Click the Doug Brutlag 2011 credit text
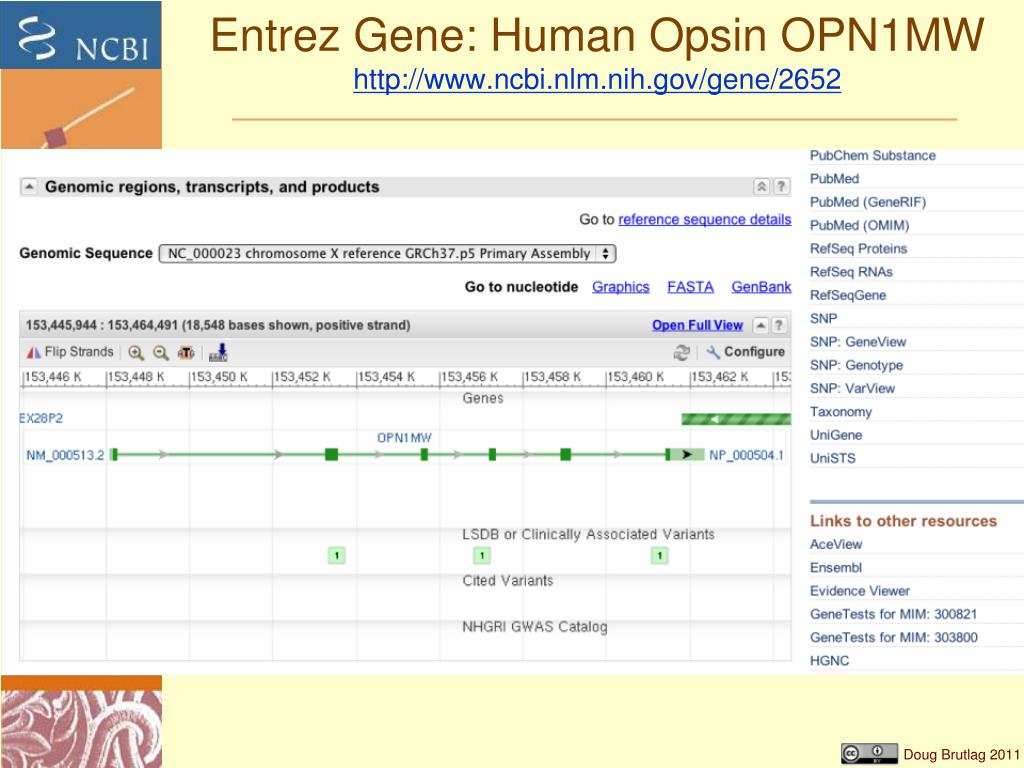 (961, 755)
